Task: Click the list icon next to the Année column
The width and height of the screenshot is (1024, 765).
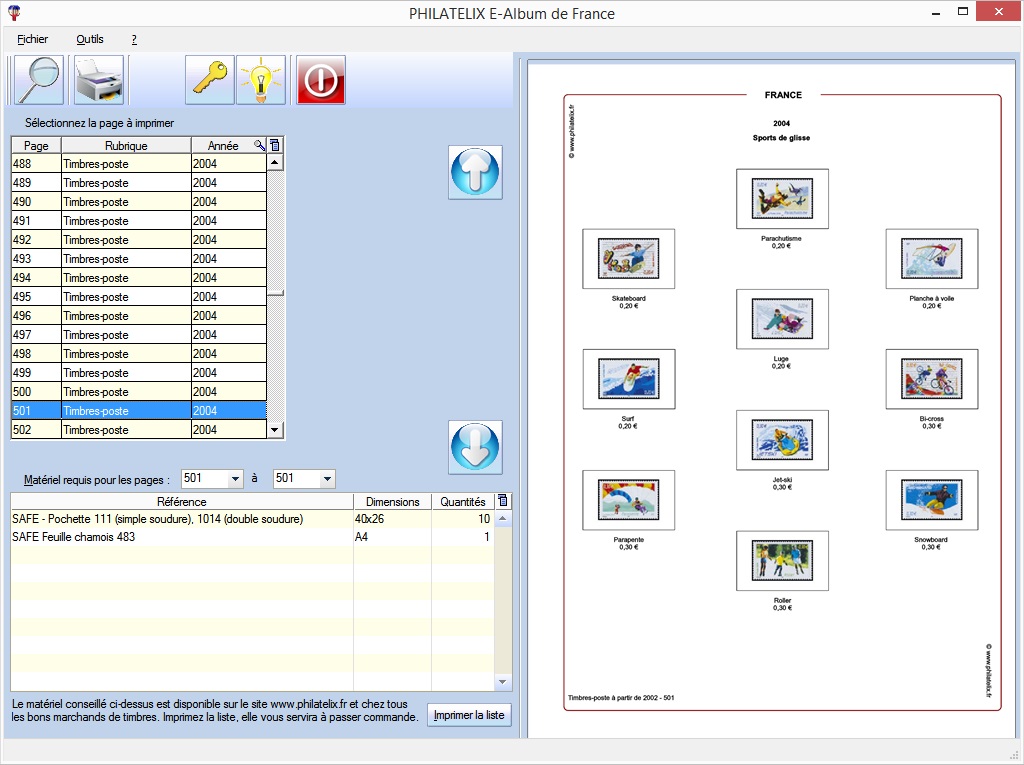Action: [x=274, y=144]
